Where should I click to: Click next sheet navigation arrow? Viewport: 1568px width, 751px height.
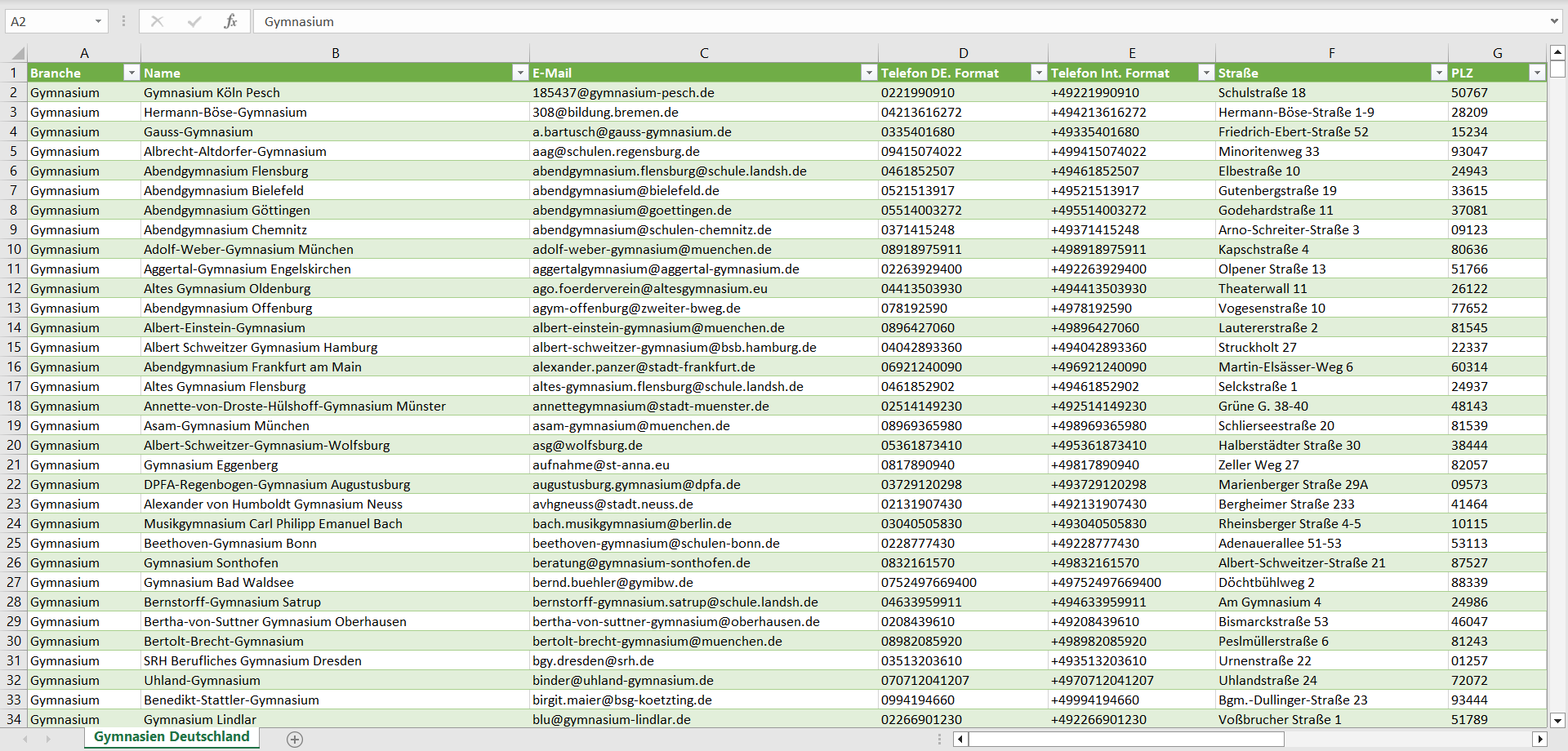click(x=48, y=739)
